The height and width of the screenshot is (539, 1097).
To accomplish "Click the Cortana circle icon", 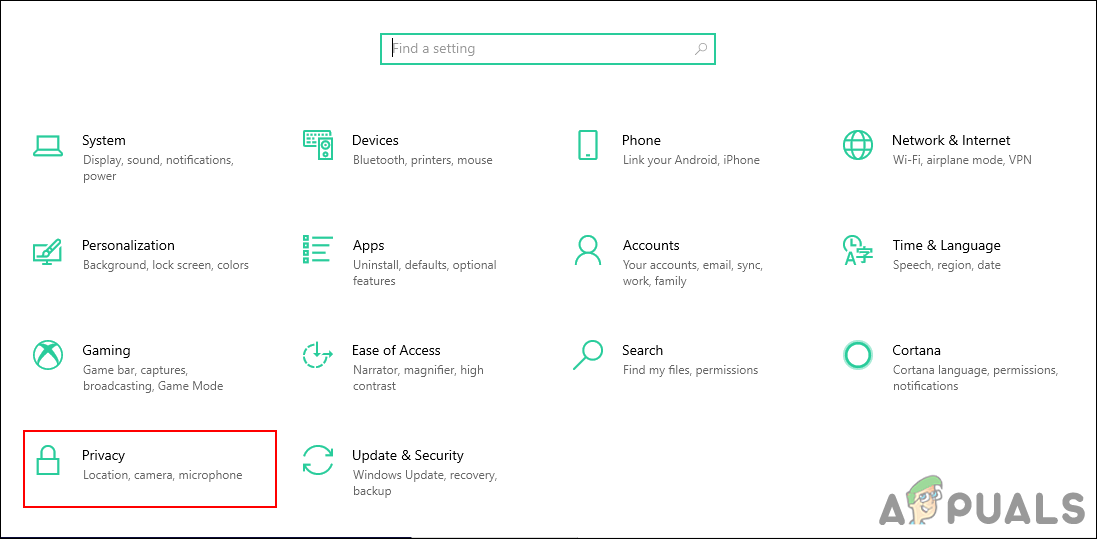I will pos(858,355).
